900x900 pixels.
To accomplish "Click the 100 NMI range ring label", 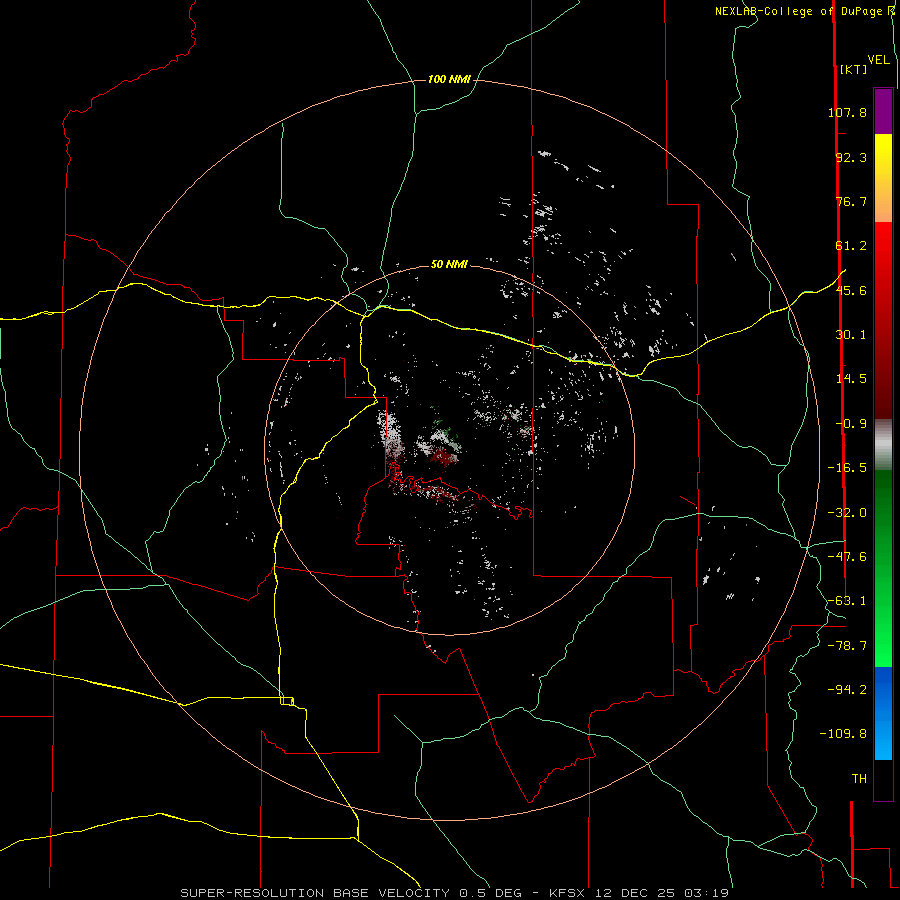I will (x=449, y=79).
